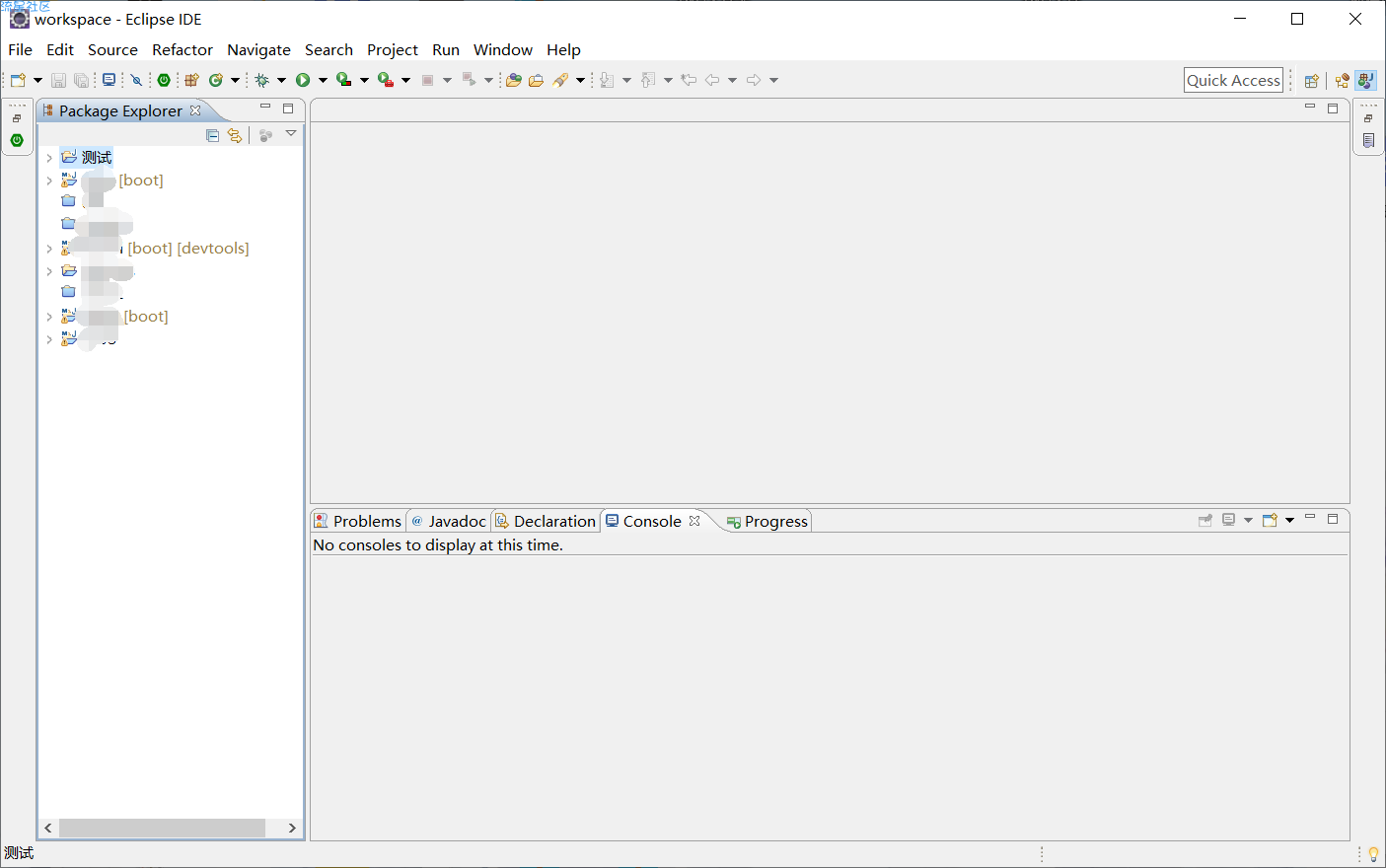Switch to the Declaration tab
Image resolution: width=1386 pixels, height=868 pixels.
click(x=546, y=521)
